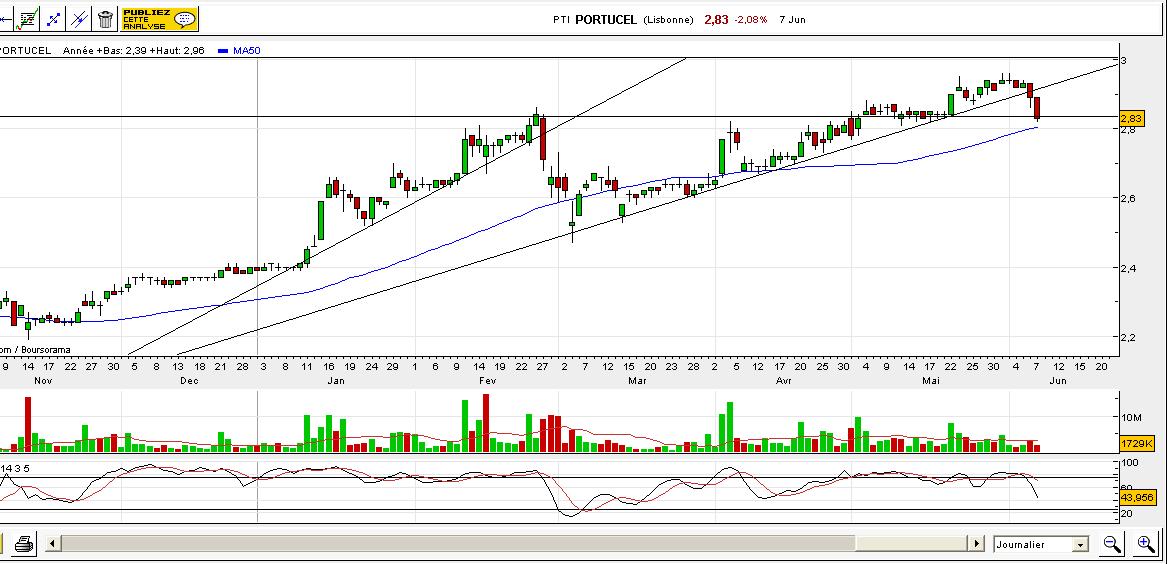Image resolution: width=1167 pixels, height=564 pixels.
Task: Click the zoom in magnifier icon
Action: 1147,544
